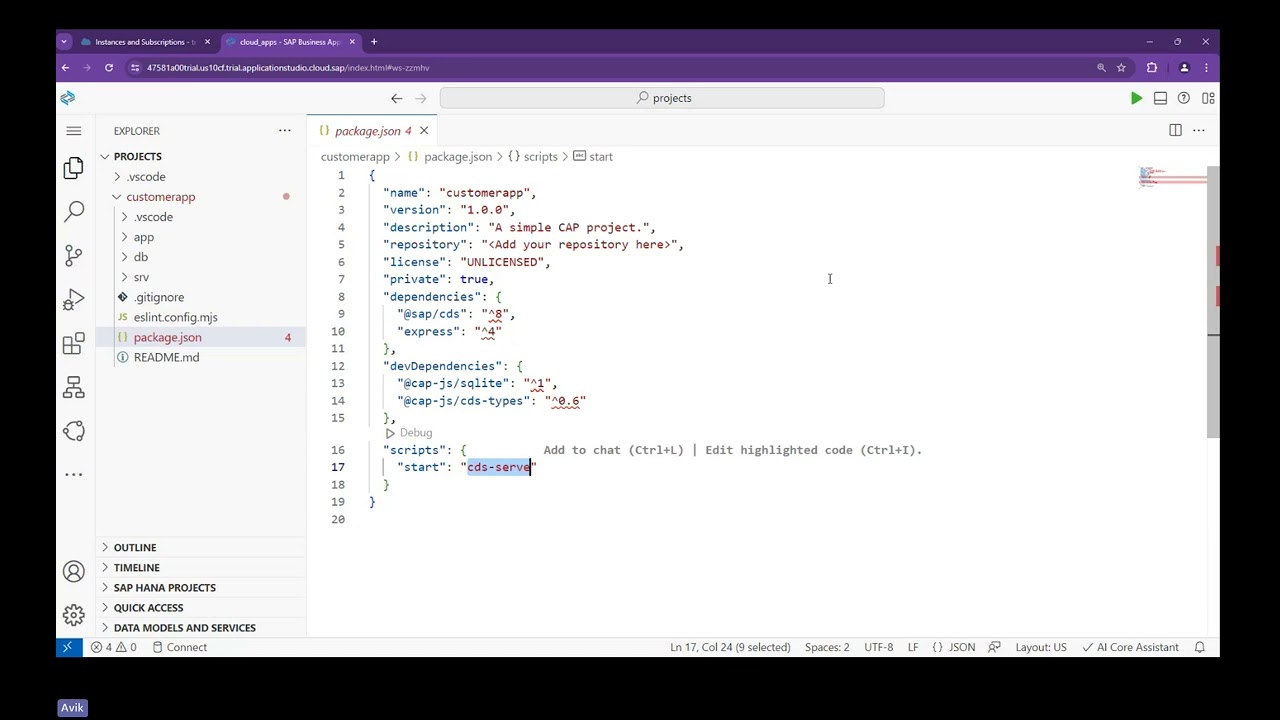Change end of line sequence LF

(x=913, y=647)
